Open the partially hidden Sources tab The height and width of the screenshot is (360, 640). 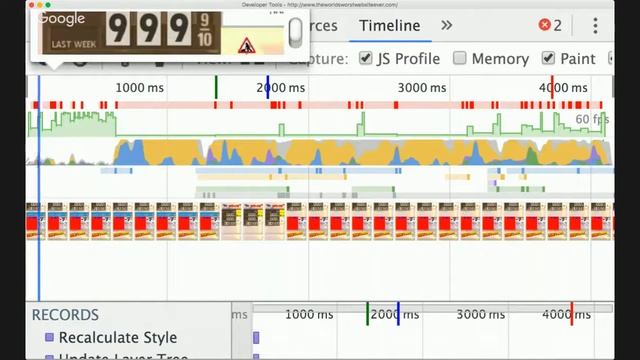(x=324, y=26)
